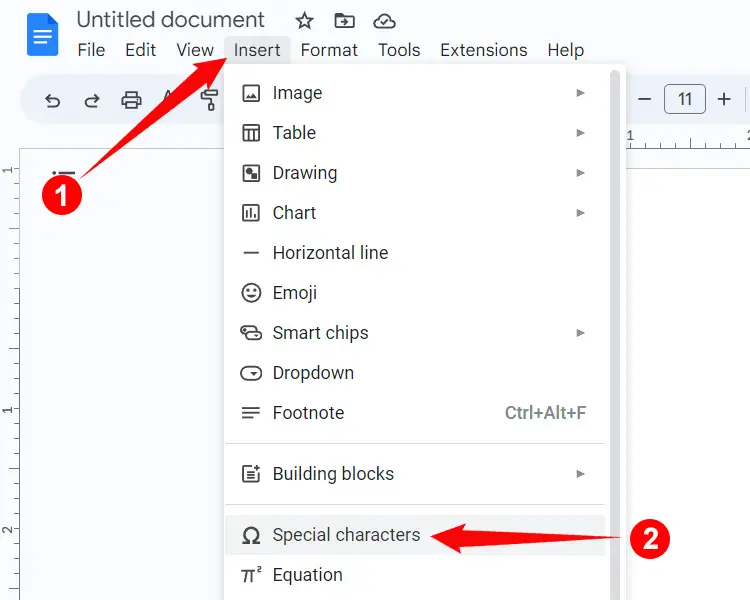
Task: Click the move to folder icon
Action: 344,21
